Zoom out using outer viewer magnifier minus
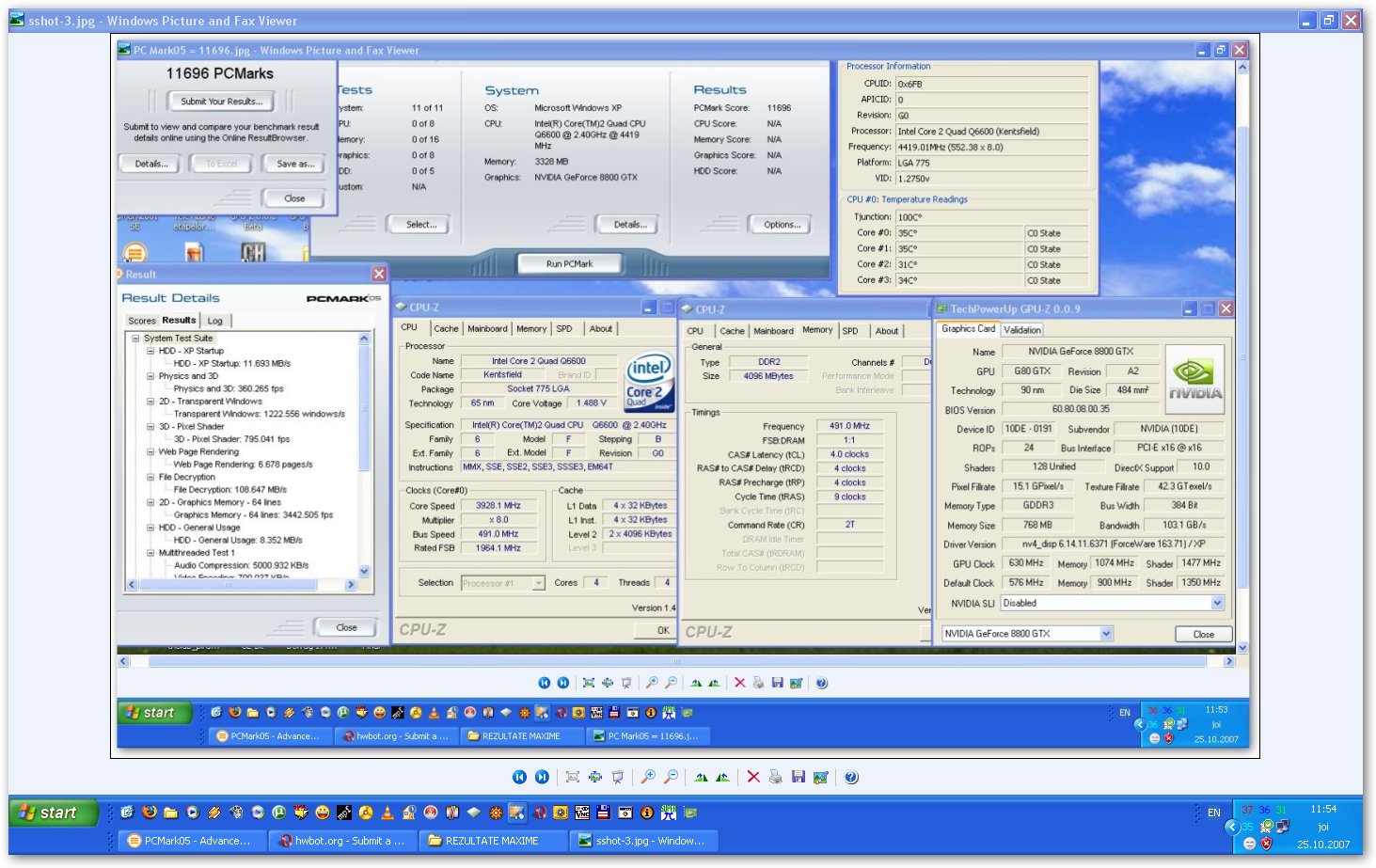Image resolution: width=1376 pixels, height=868 pixels. pyautogui.click(x=671, y=777)
